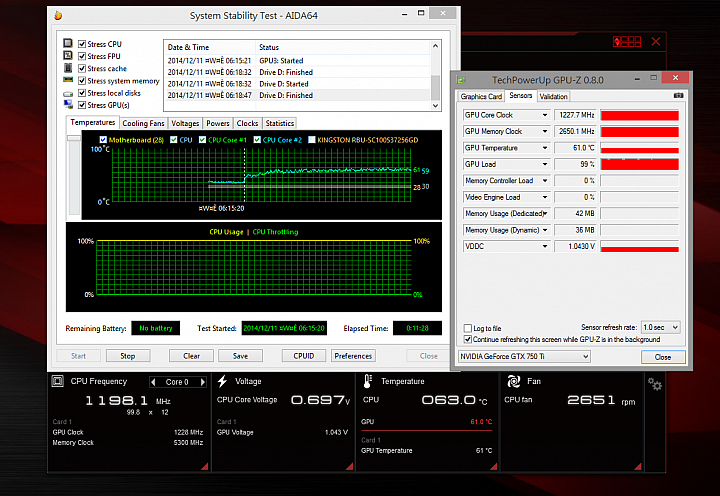This screenshot has width=720, height=496.
Task: Uncheck Stress FPU checkbox
Action: [x=82, y=56]
